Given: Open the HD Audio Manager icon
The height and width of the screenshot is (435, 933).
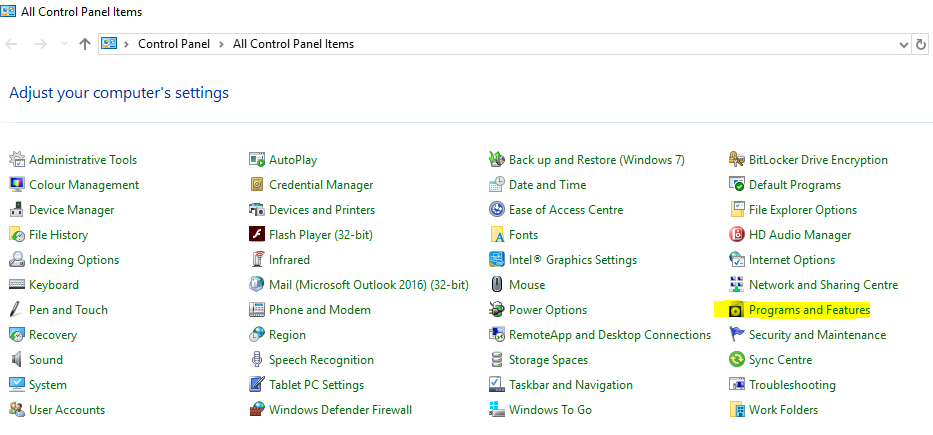Looking at the screenshot, I should 737,235.
